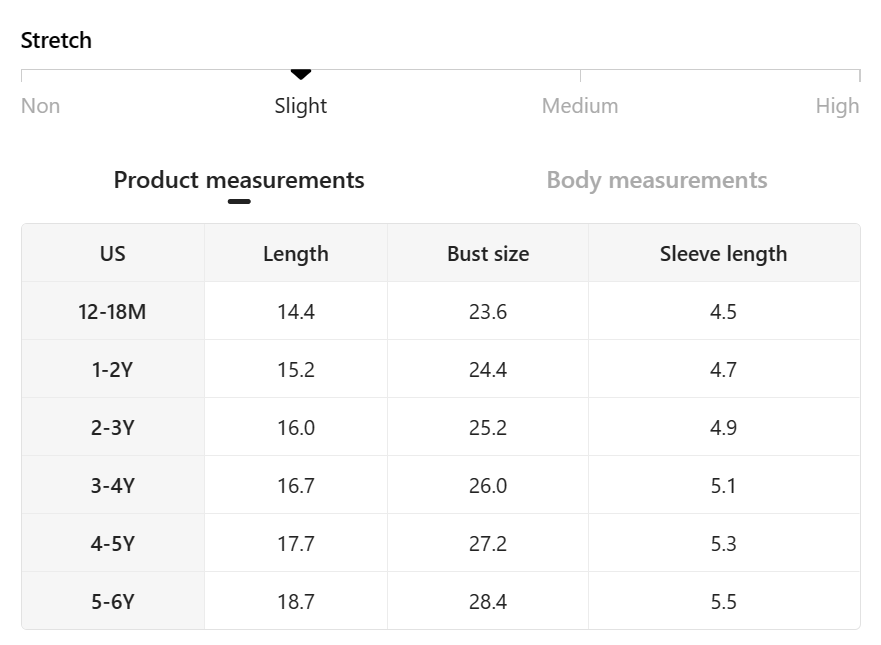This screenshot has width=881, height=645.
Task: Click the Slight stretch label
Action: click(x=301, y=106)
